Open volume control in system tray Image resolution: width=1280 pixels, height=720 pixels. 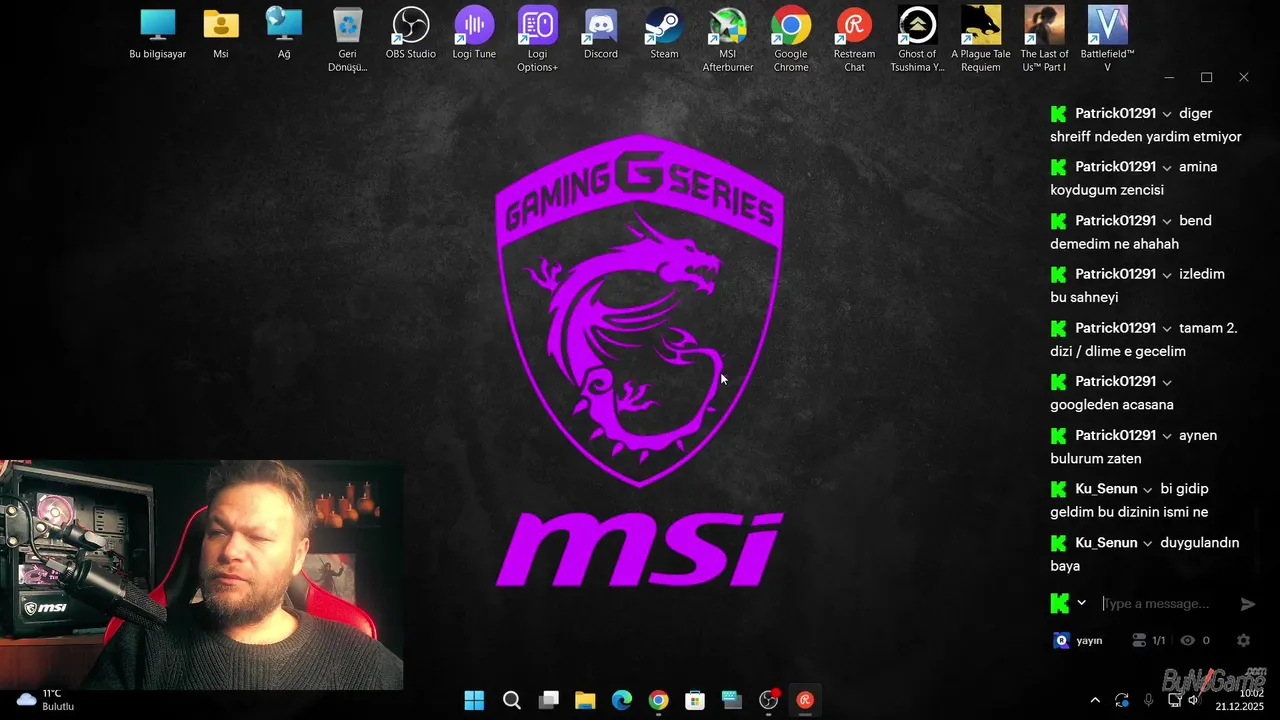pos(1193,700)
